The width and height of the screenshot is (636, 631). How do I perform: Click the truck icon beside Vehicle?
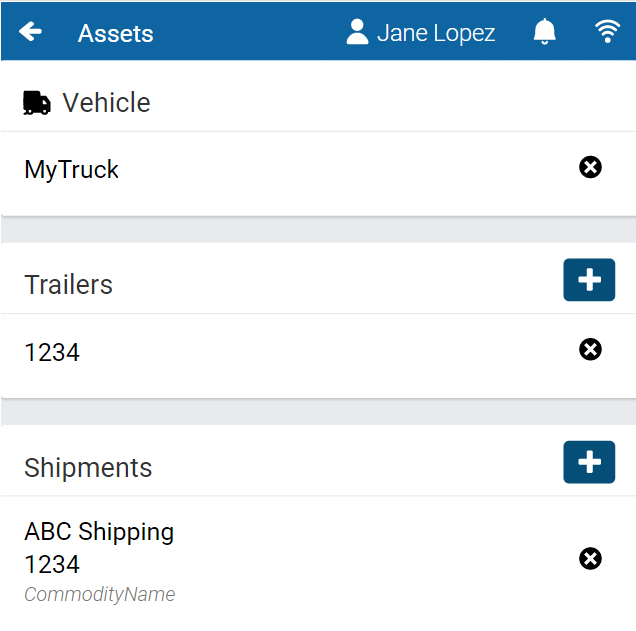[x=37, y=103]
